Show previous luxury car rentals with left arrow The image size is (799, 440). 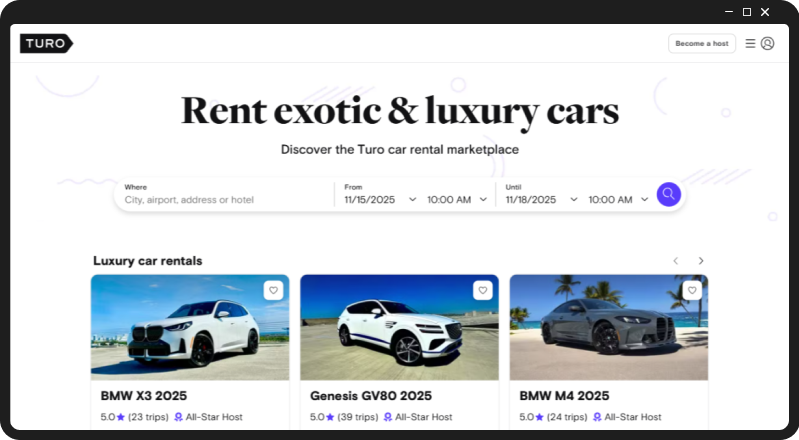tap(676, 261)
